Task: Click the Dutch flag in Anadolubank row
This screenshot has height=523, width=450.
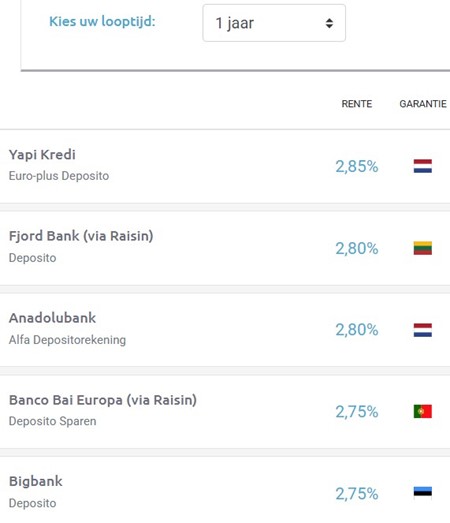Action: tap(423, 330)
